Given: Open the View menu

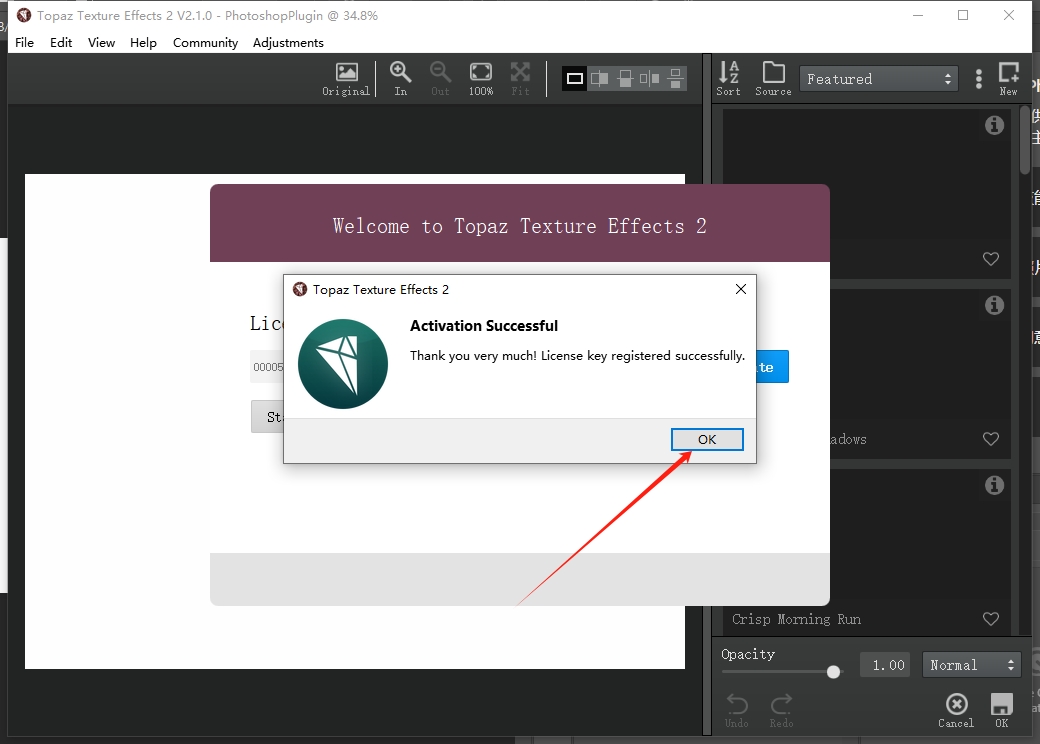Looking at the screenshot, I should [101, 42].
